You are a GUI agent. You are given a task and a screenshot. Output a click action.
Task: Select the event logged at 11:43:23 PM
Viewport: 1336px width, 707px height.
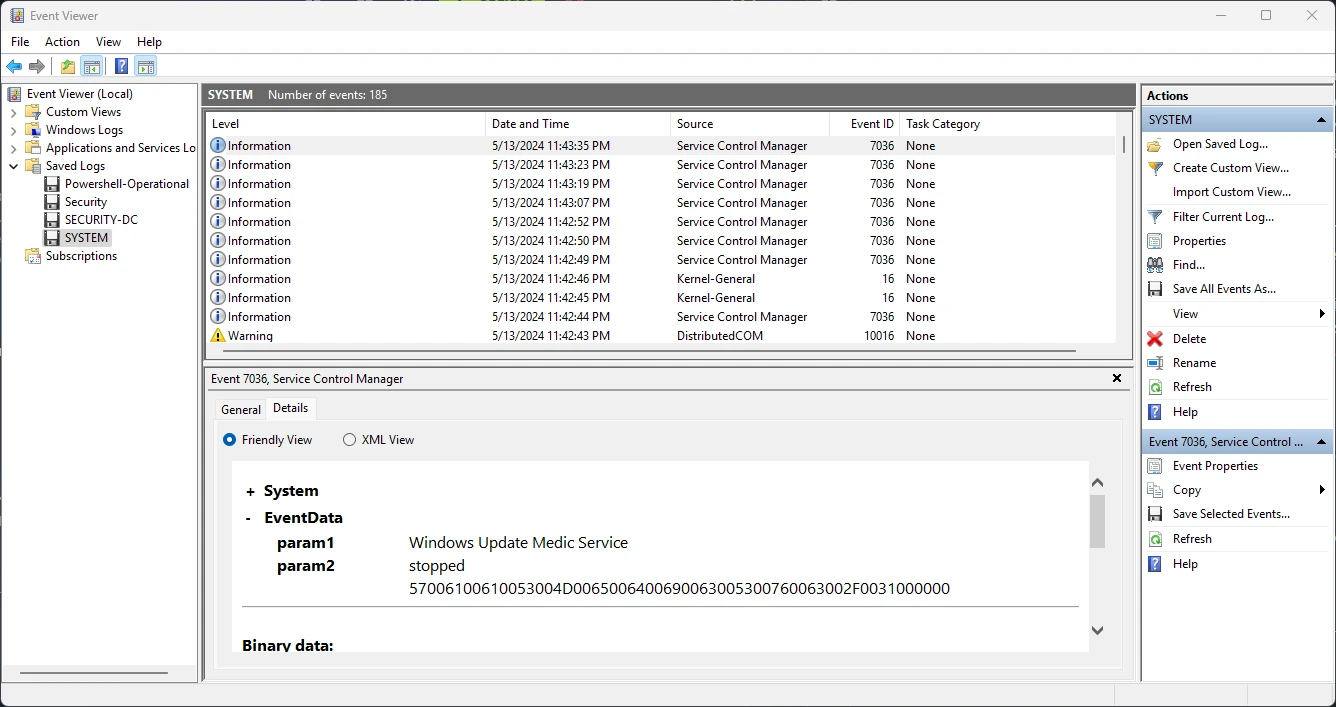click(x=661, y=165)
